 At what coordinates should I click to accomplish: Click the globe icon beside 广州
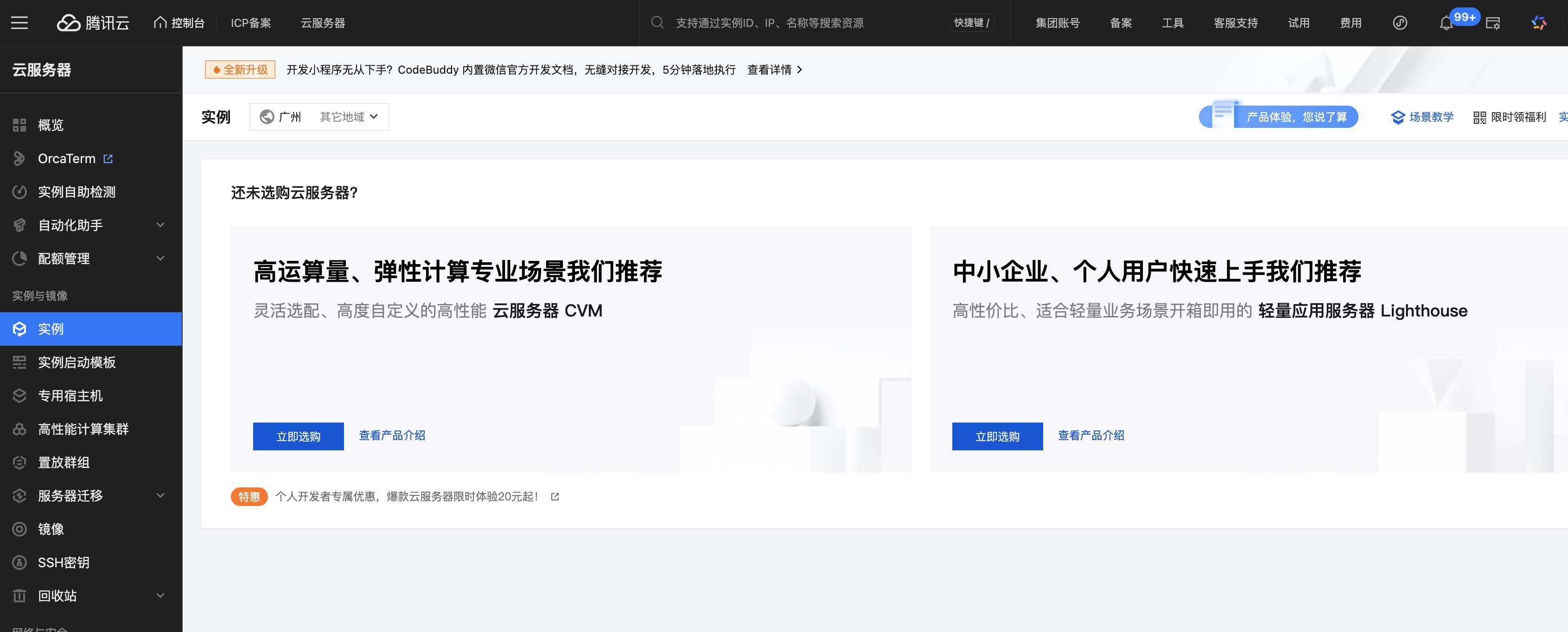267,117
